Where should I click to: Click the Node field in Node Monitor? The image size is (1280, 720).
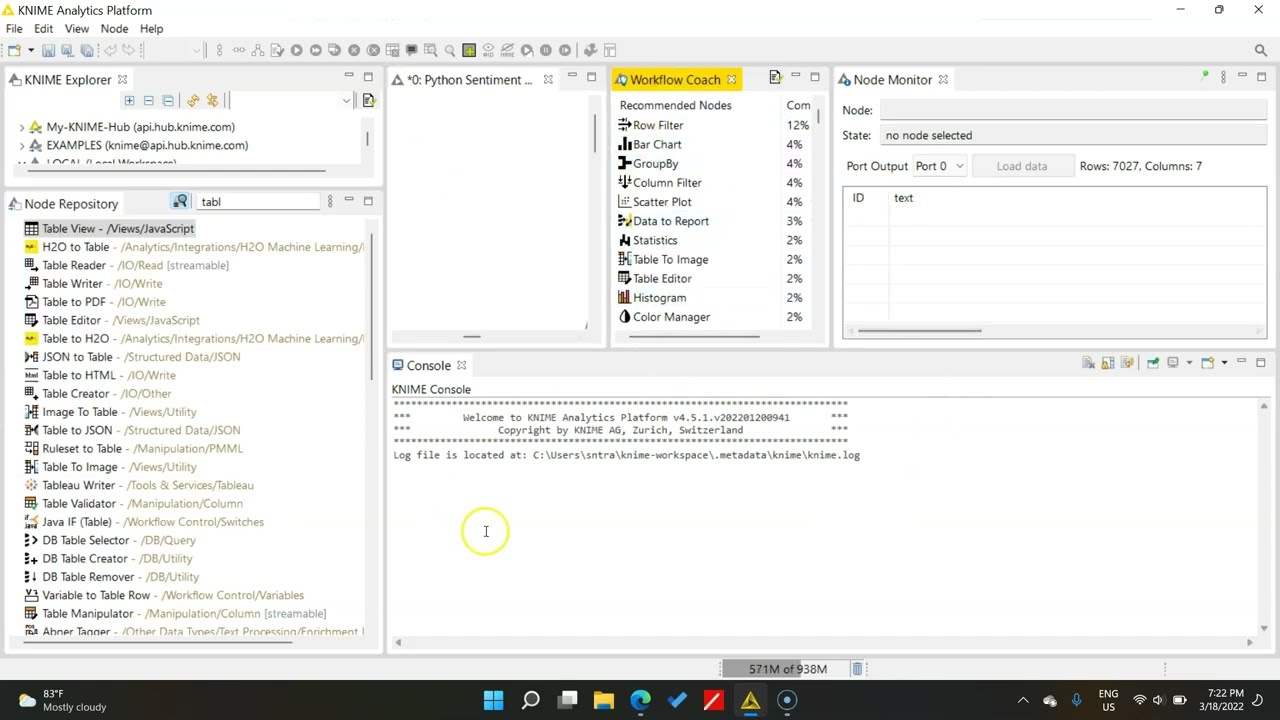[x=1073, y=110]
